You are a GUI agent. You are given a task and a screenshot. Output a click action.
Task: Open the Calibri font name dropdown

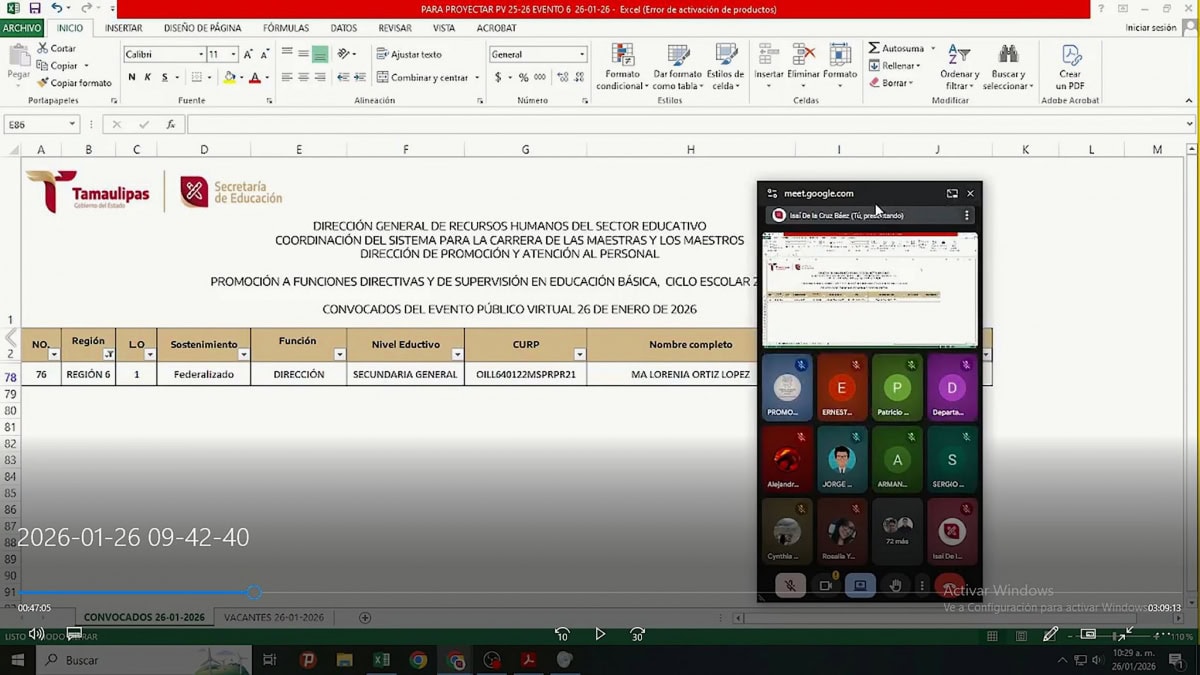click(200, 54)
